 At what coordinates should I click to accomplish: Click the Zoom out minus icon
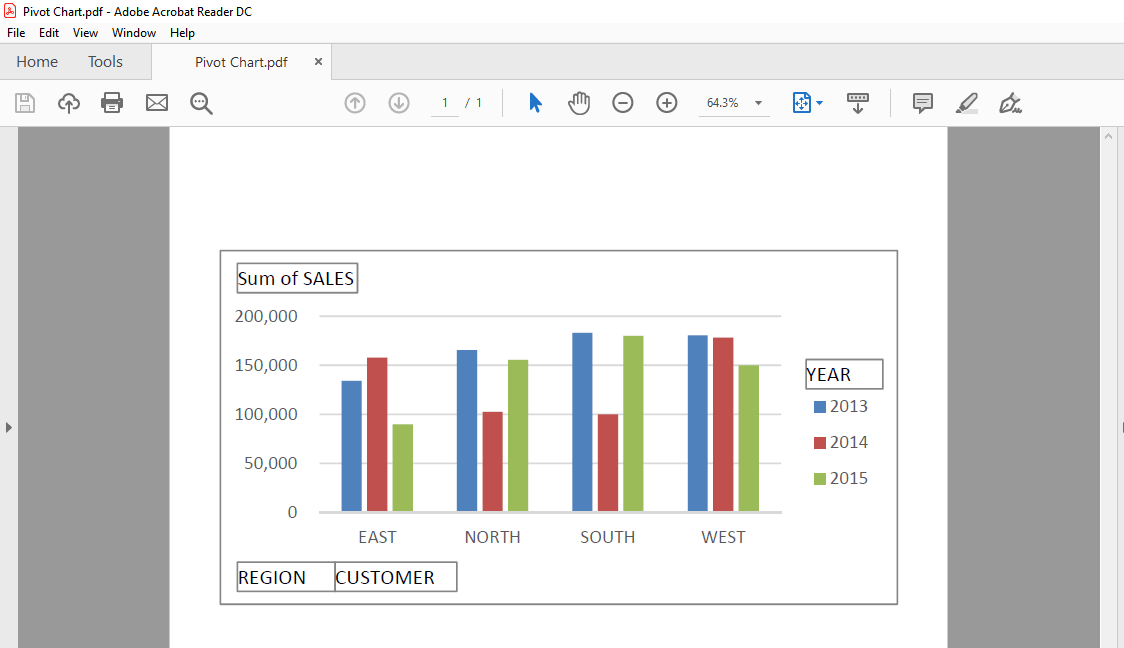coord(623,103)
